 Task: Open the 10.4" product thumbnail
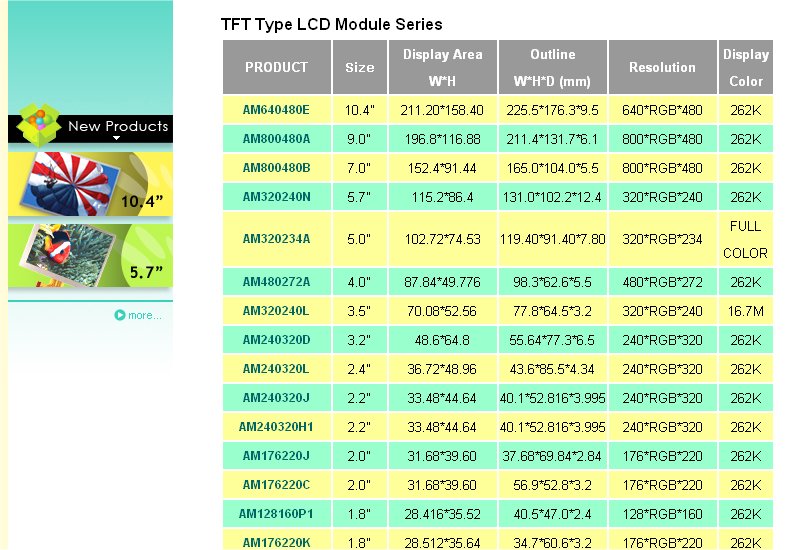point(90,183)
